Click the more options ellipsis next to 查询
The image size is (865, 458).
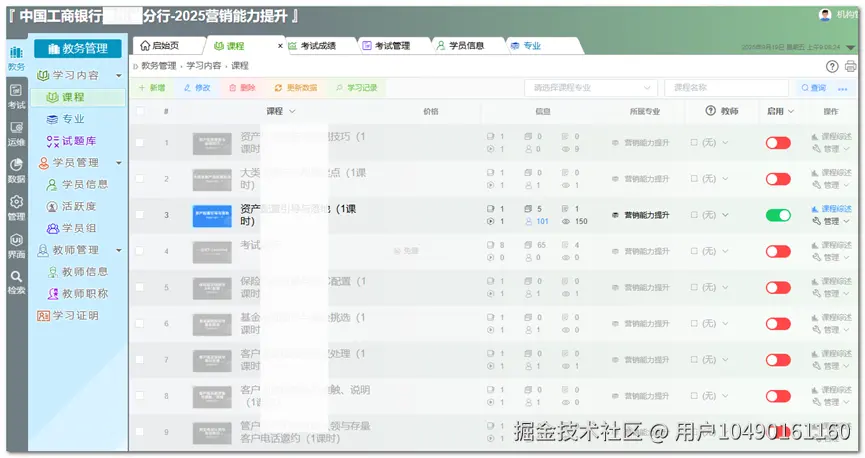point(842,88)
